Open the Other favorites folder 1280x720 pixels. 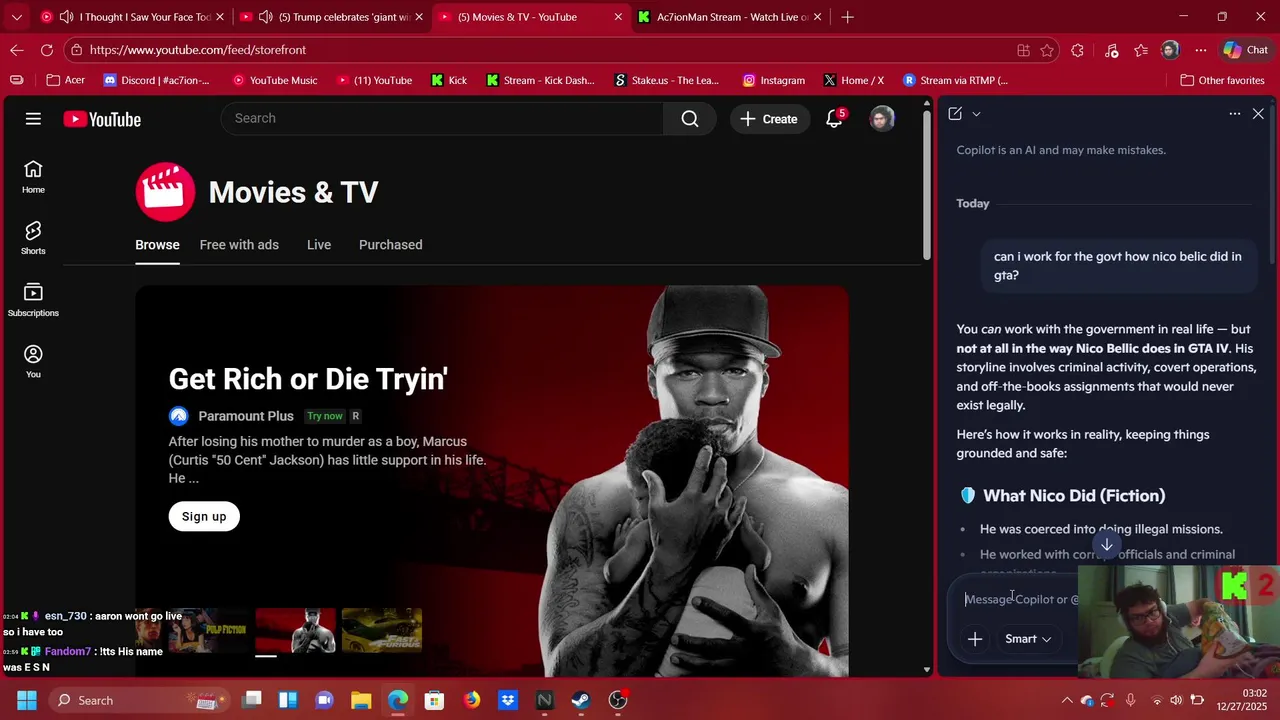pyautogui.click(x=1222, y=80)
